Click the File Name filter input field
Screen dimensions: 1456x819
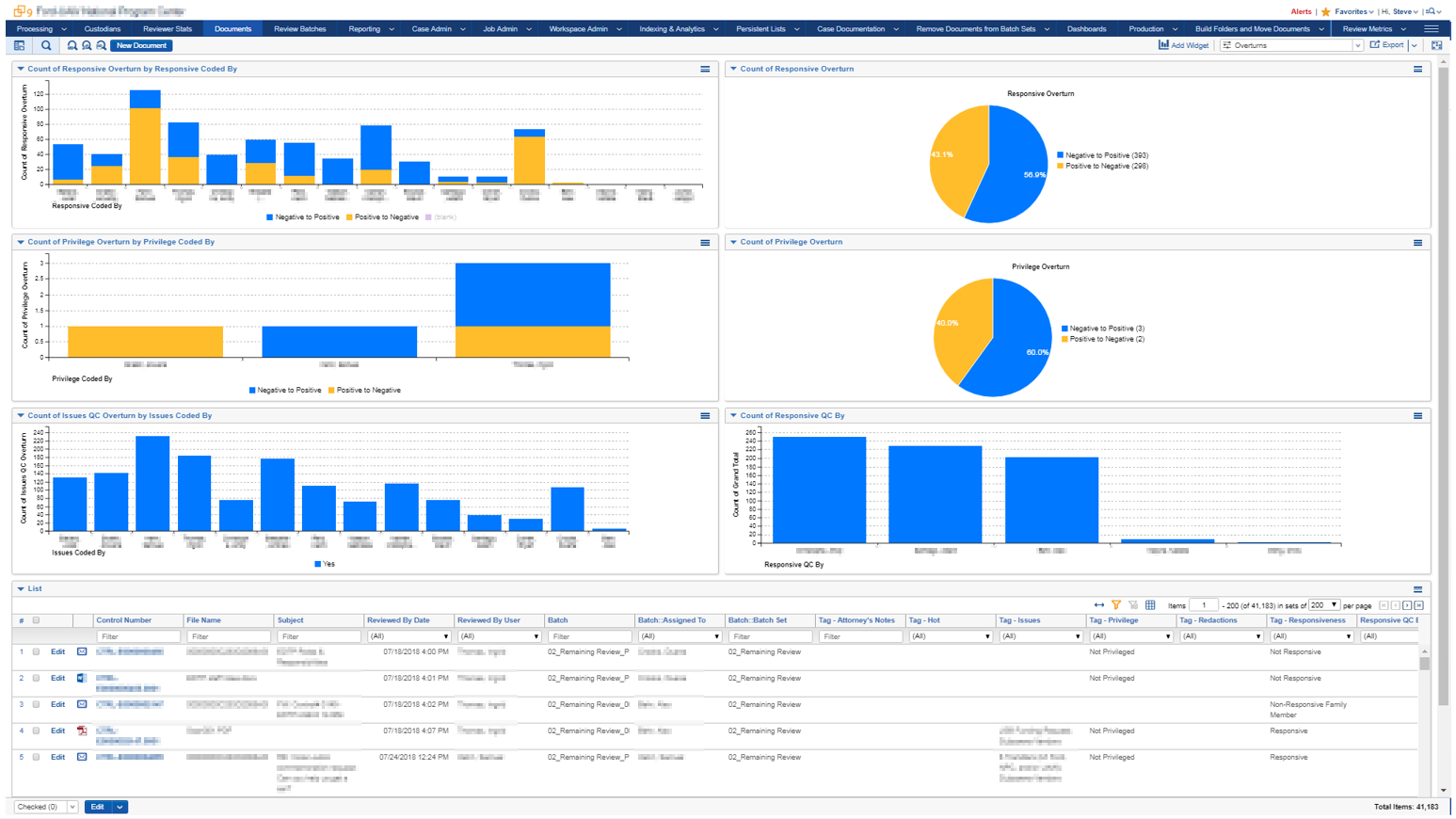[x=229, y=636]
